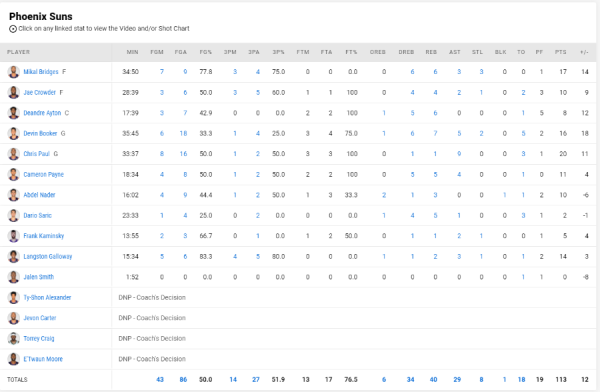Viewport: 600px width, 392px height.
Task: Click Jalen Smith's avatar photo
Action: pos(13,277)
